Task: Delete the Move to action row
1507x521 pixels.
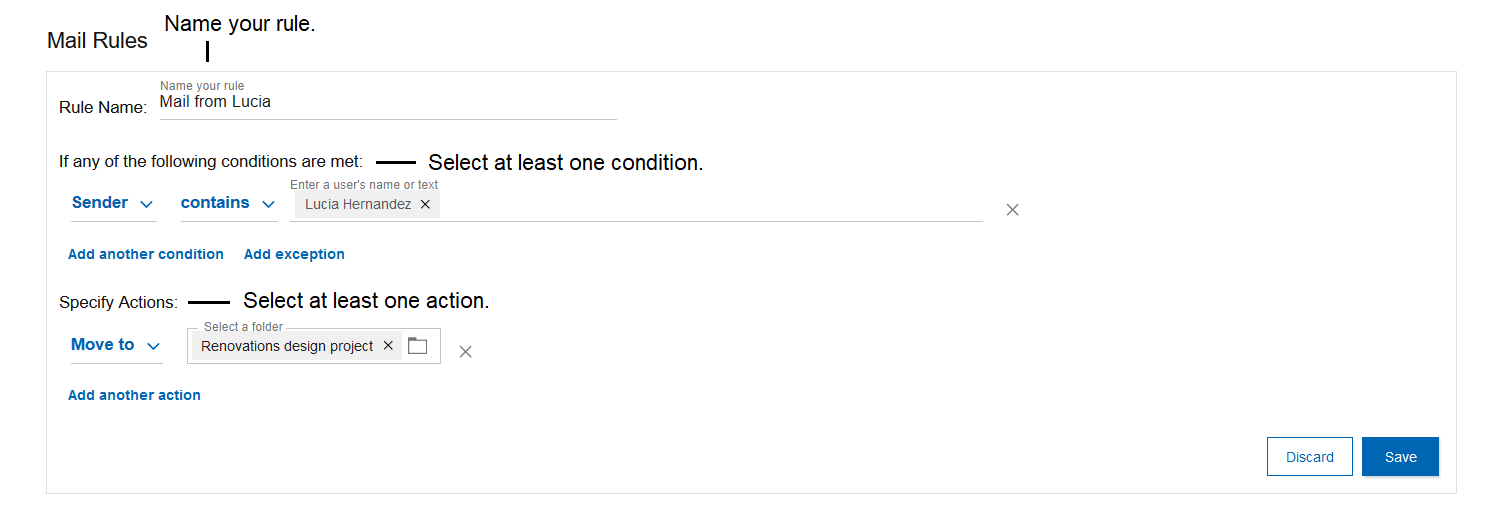Action: click(x=465, y=351)
